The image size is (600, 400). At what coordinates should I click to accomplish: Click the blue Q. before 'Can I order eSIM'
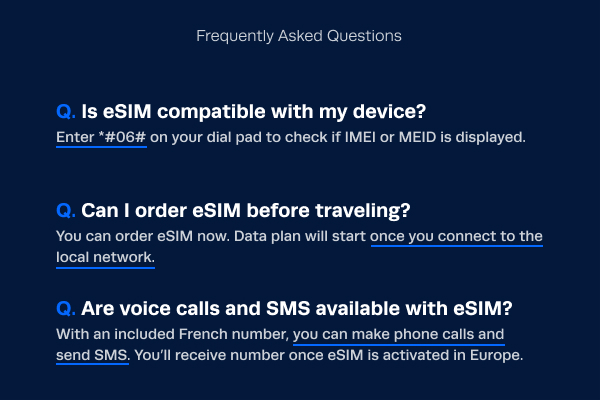[x=66, y=211]
